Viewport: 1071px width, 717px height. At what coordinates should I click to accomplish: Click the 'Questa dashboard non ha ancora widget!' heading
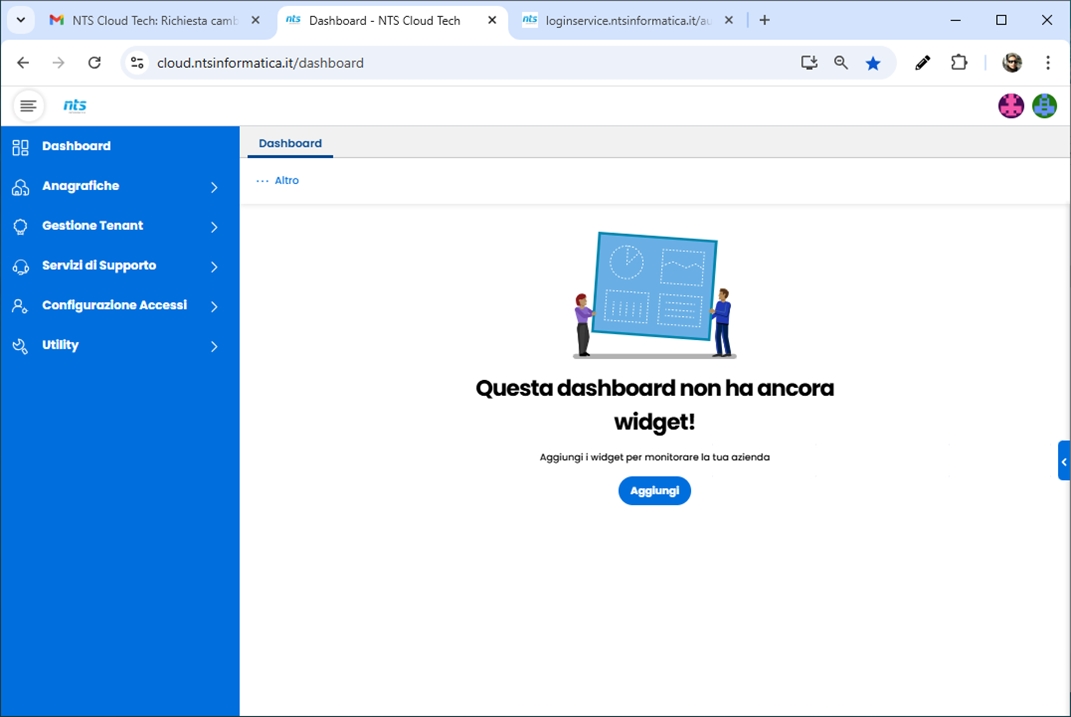click(654, 405)
